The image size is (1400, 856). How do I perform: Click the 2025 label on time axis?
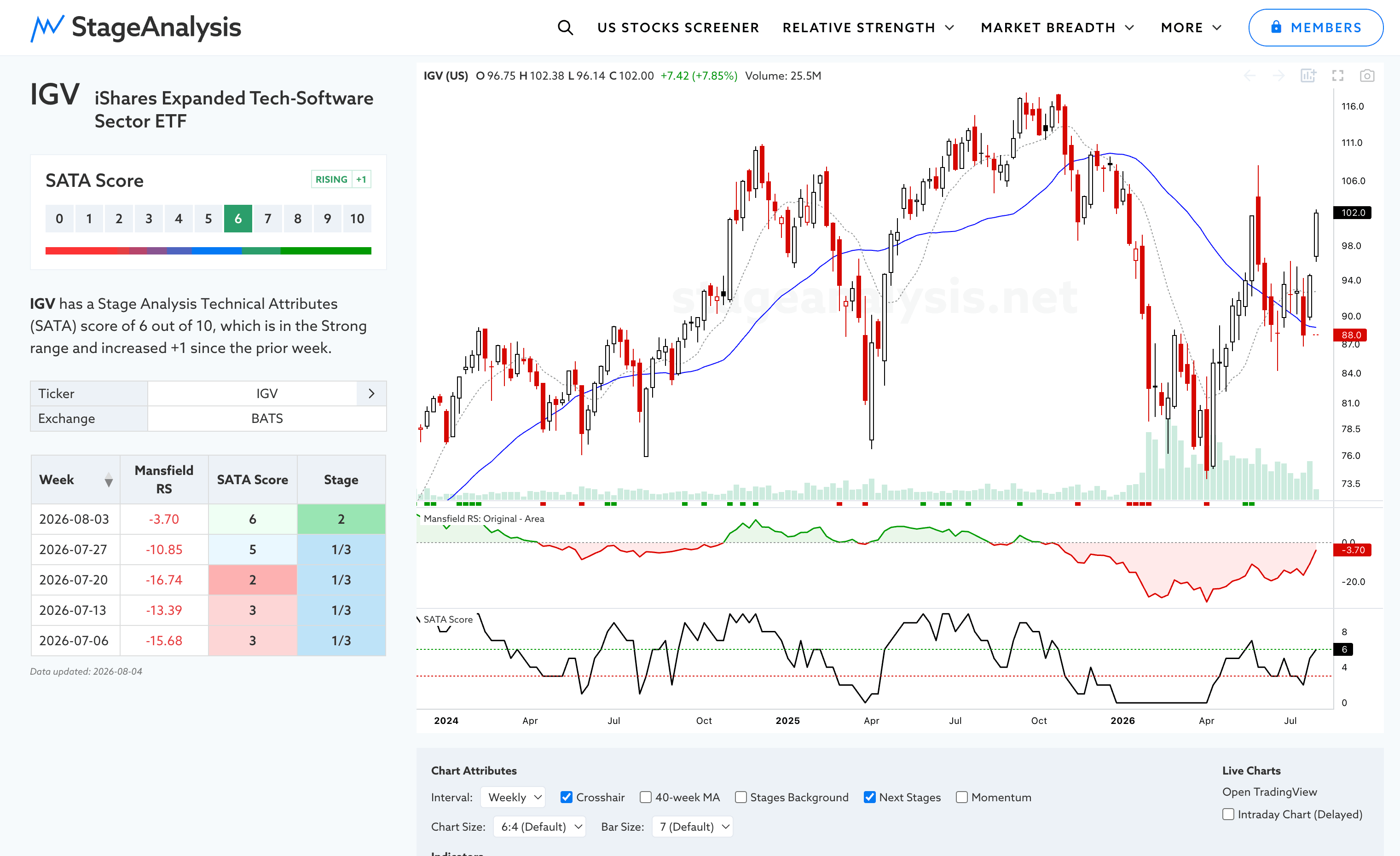pos(787,720)
